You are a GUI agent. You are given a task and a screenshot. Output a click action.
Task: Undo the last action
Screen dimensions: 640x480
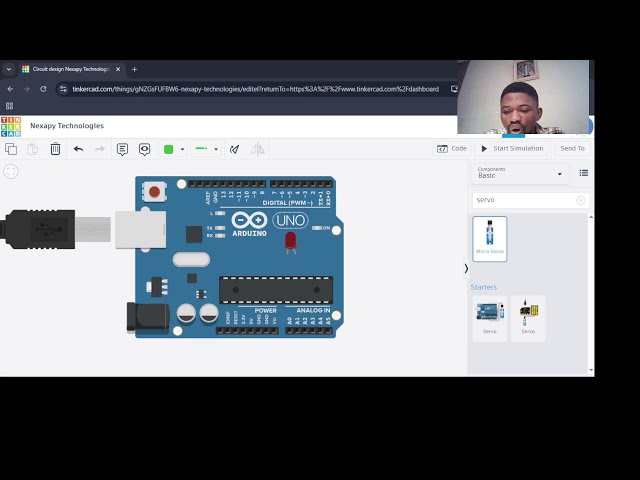click(x=78, y=149)
